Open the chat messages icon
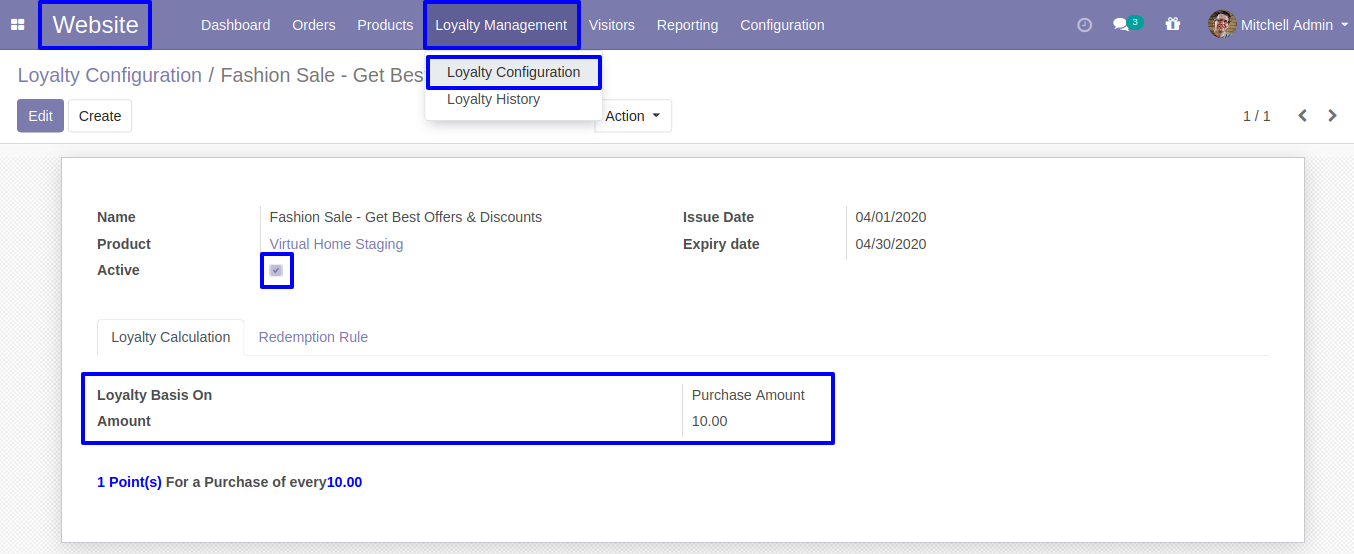The image size is (1354, 554). pyautogui.click(x=1122, y=25)
